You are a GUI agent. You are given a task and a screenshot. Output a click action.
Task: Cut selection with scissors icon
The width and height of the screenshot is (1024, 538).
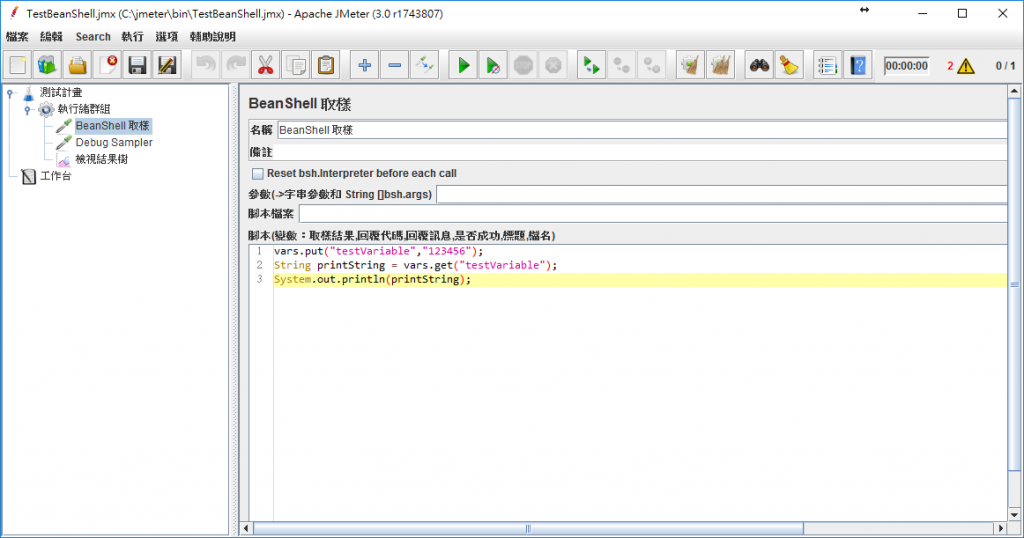pos(265,65)
